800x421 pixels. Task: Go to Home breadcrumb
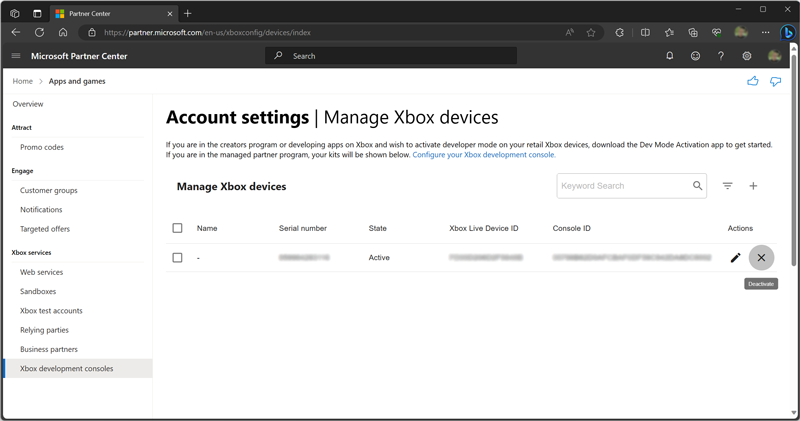(x=22, y=81)
